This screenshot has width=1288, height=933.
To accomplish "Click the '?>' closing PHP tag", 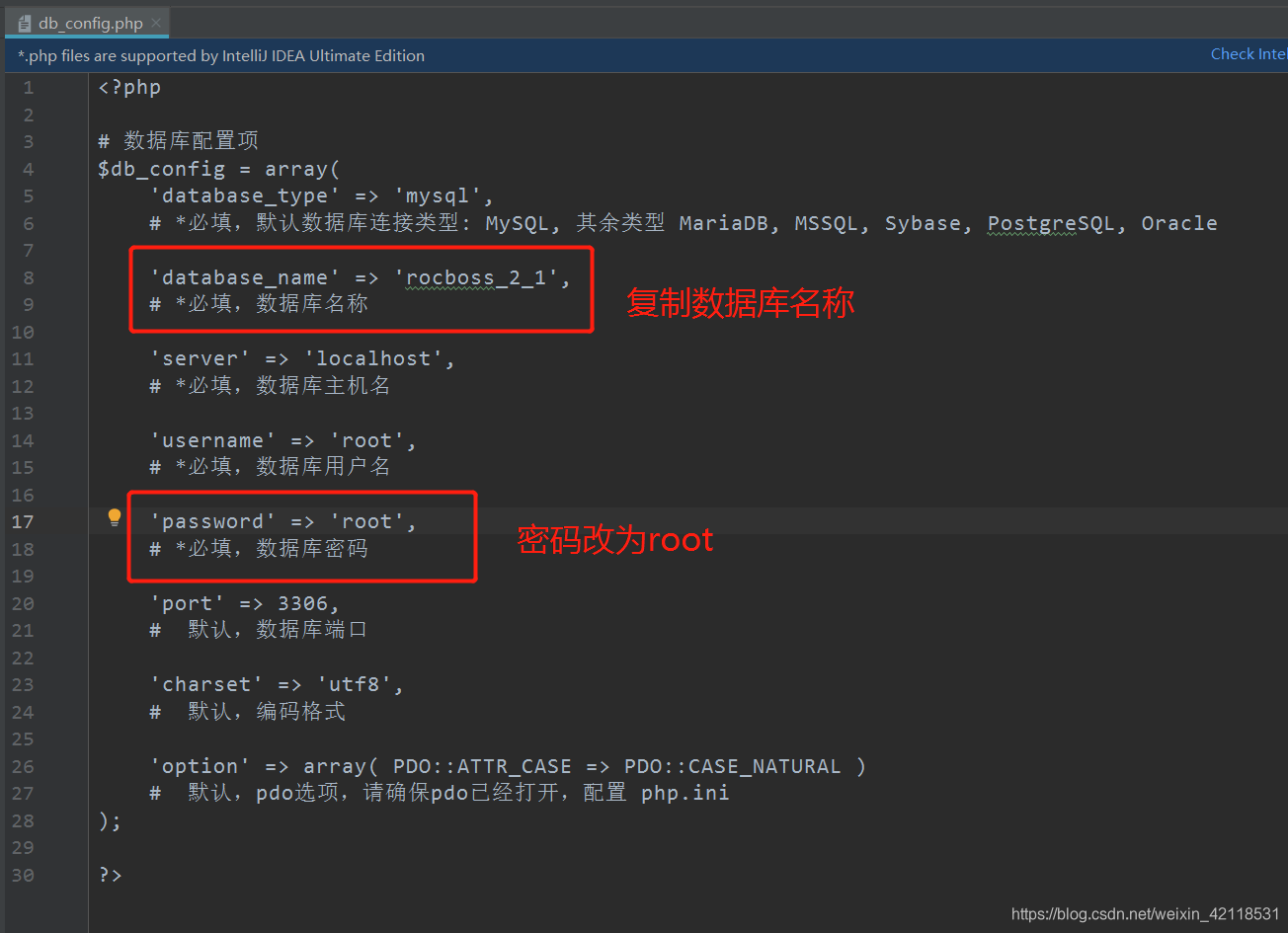I will point(110,875).
